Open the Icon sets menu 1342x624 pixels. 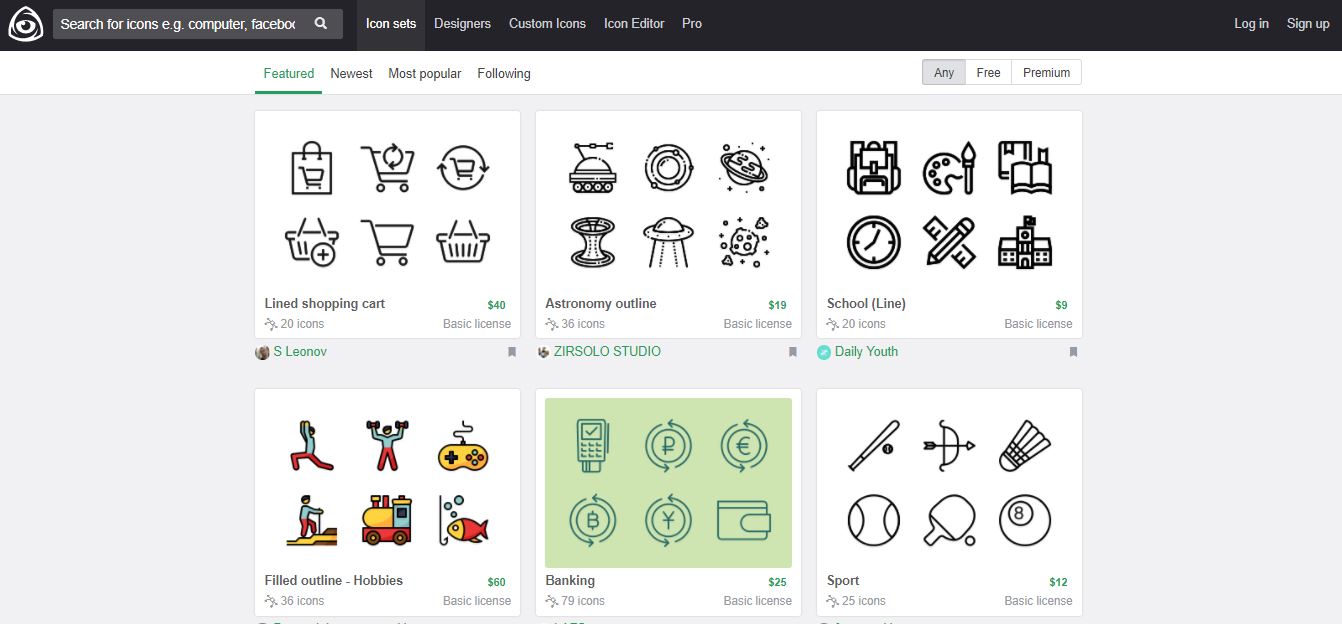click(x=390, y=23)
